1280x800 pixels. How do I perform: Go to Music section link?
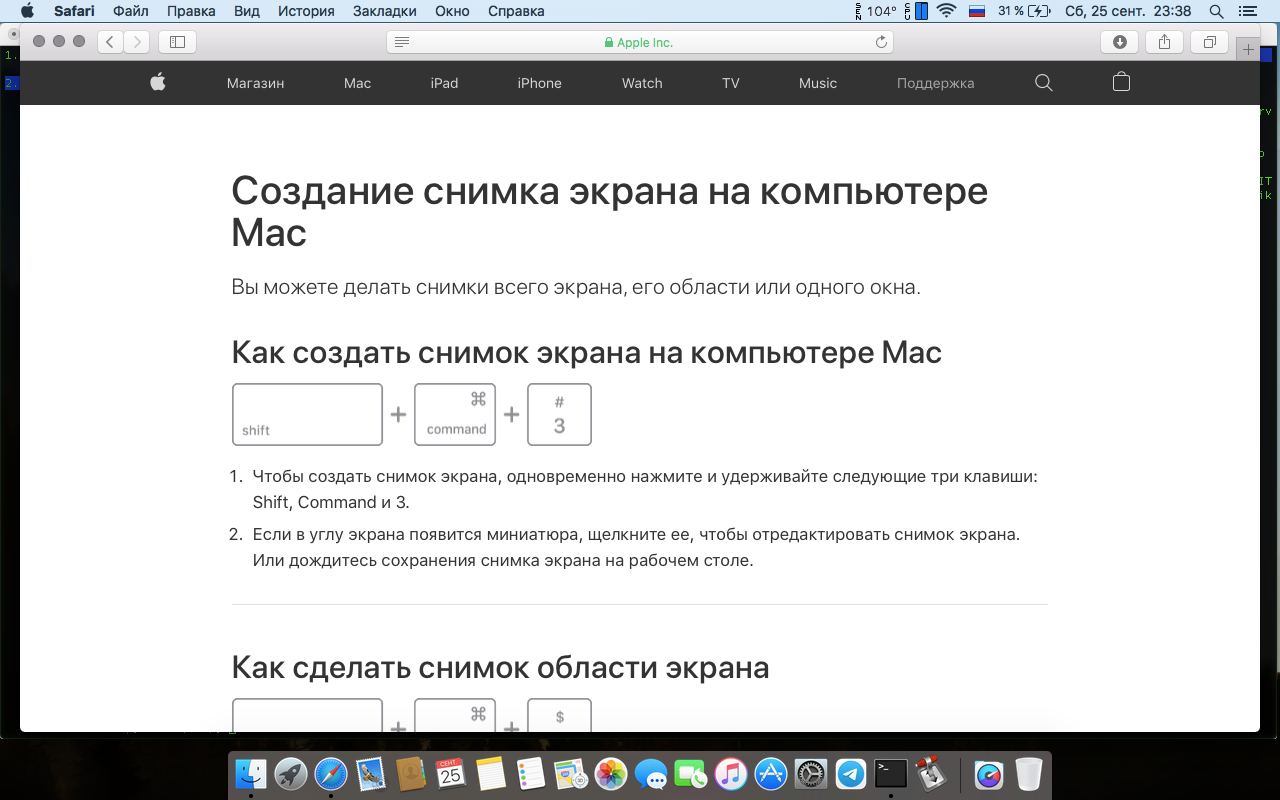pos(818,83)
